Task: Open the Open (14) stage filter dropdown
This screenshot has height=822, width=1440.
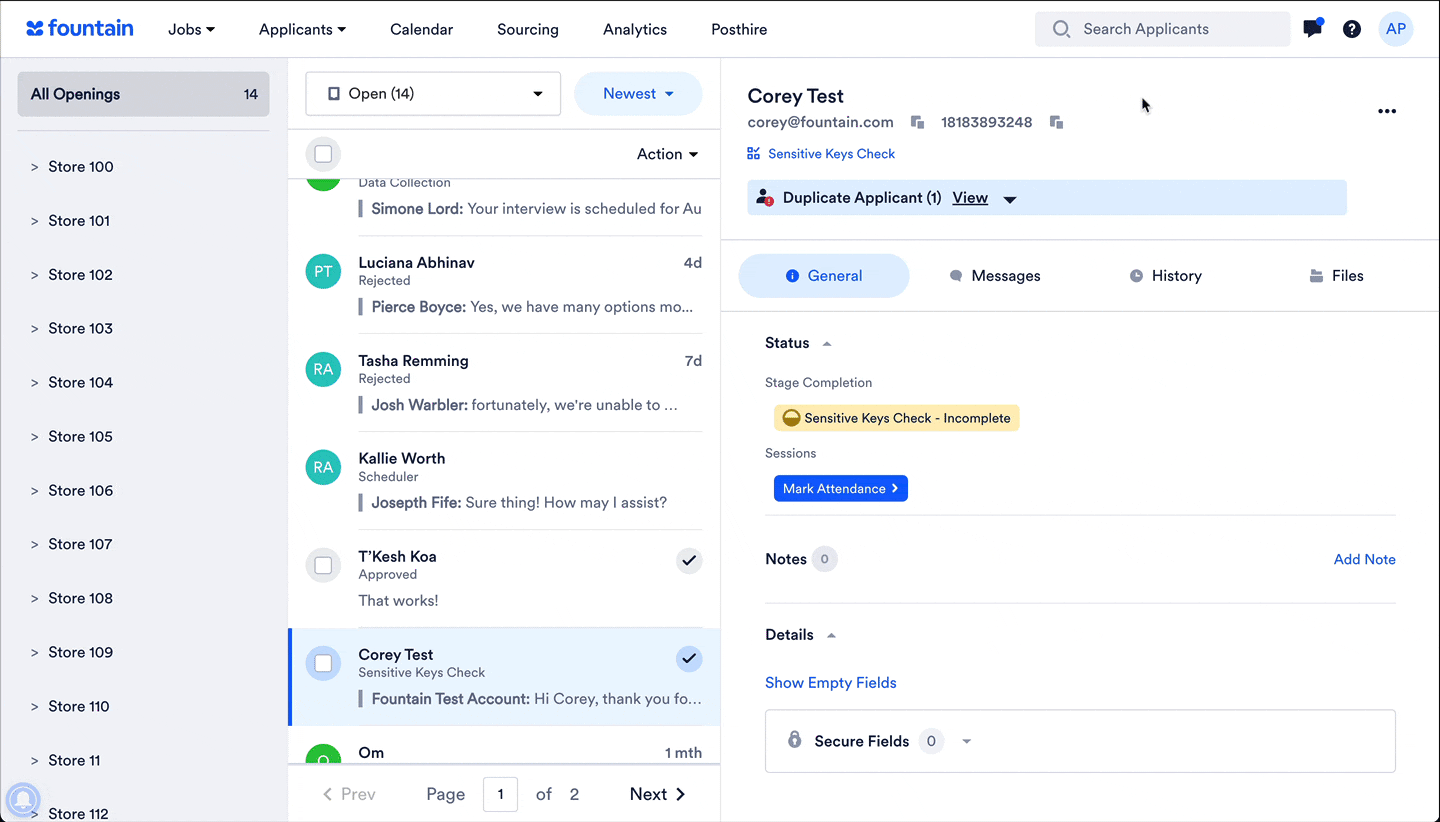Action: click(433, 93)
